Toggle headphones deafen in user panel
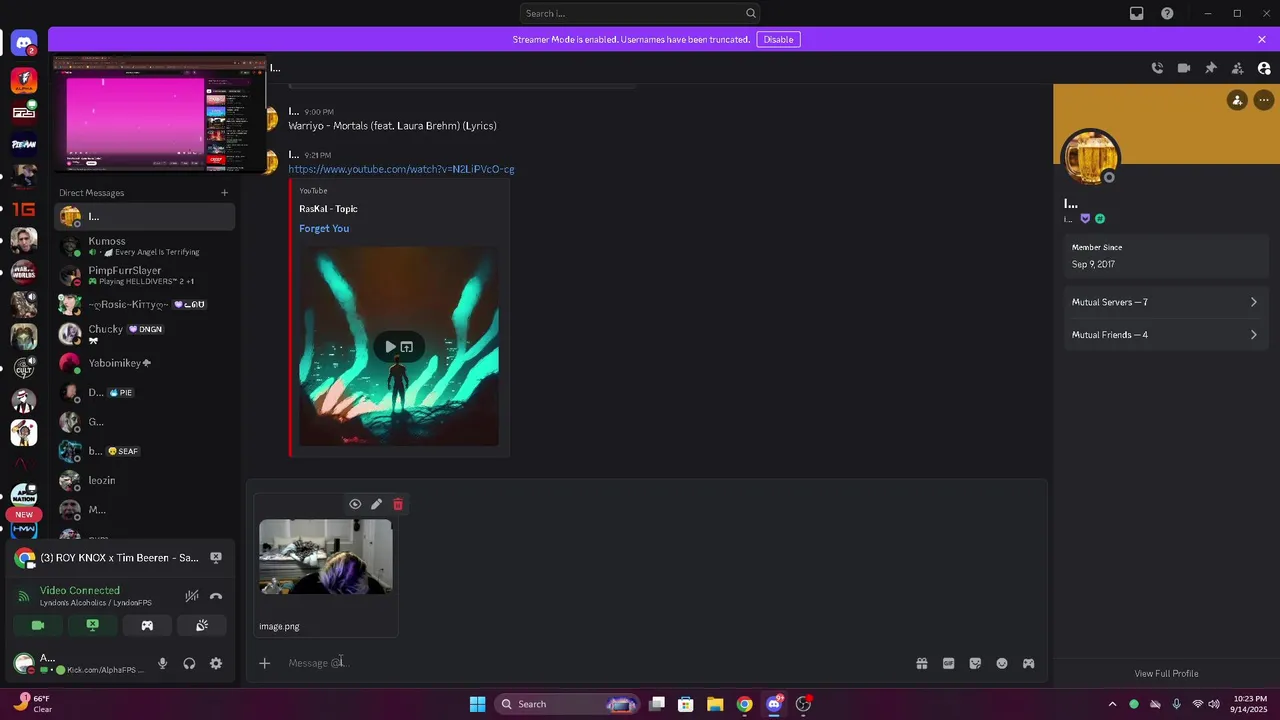 [x=189, y=663]
